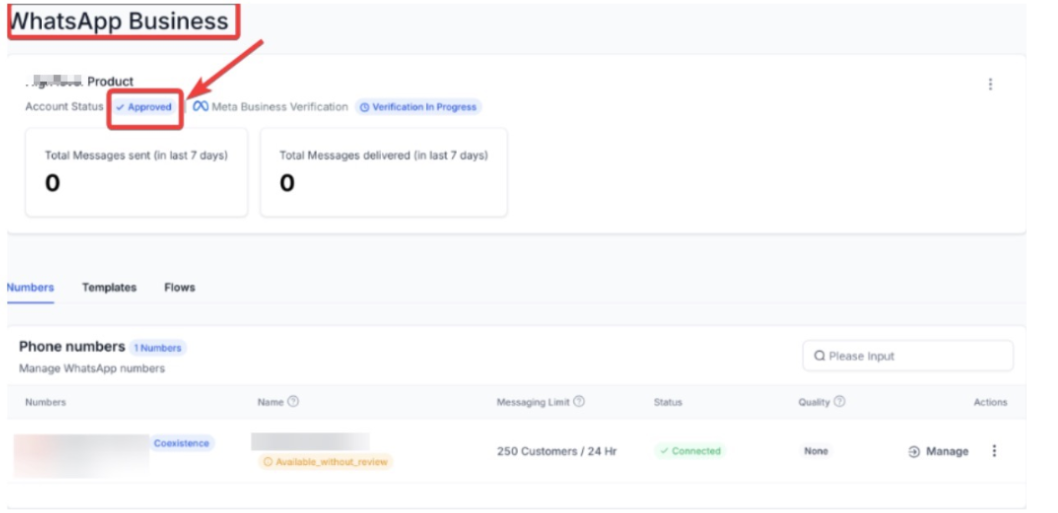This screenshot has height=513, width=1058.
Task: Click the Available_without_review warning icon
Action: pos(268,462)
